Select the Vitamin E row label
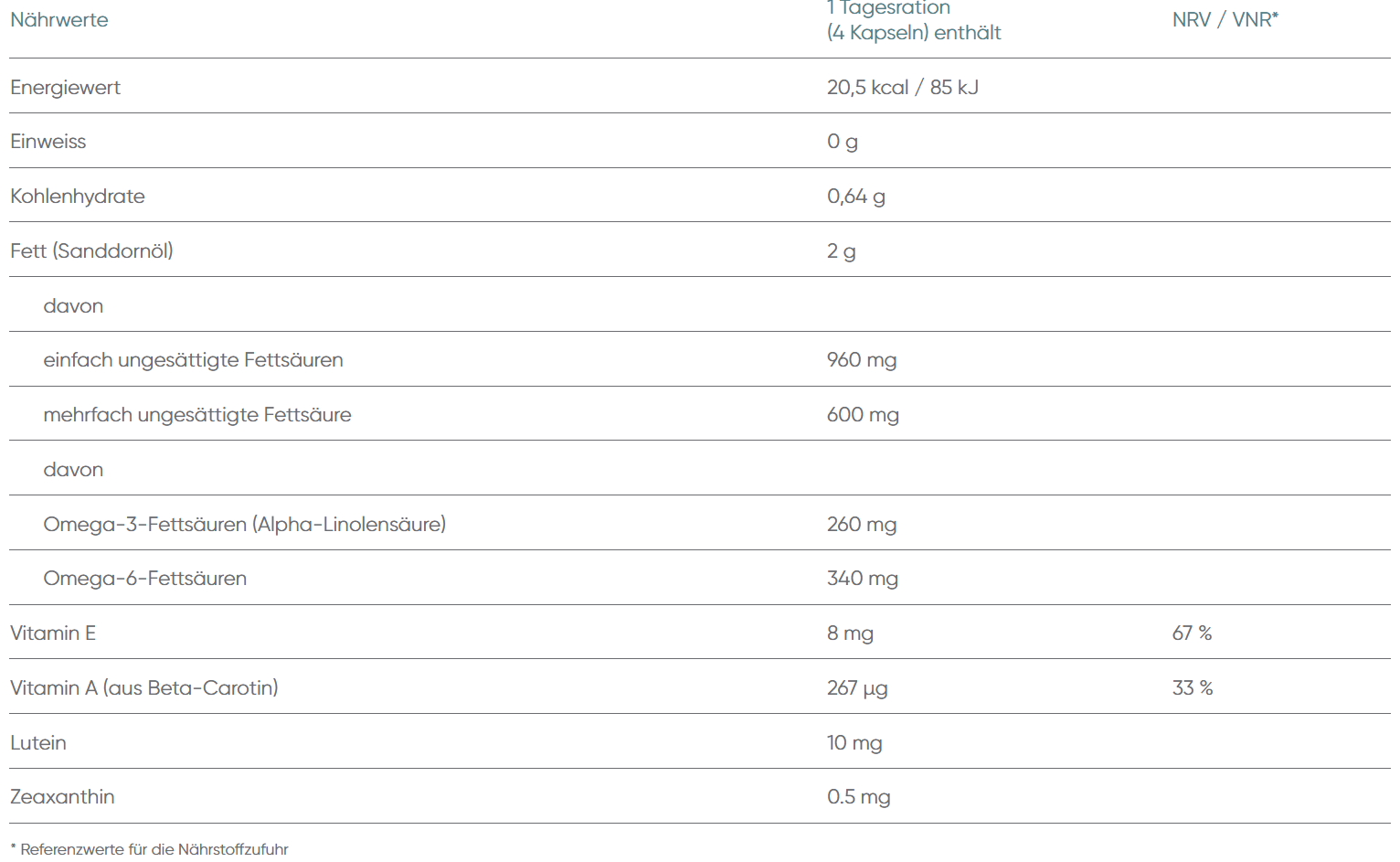 (53, 633)
